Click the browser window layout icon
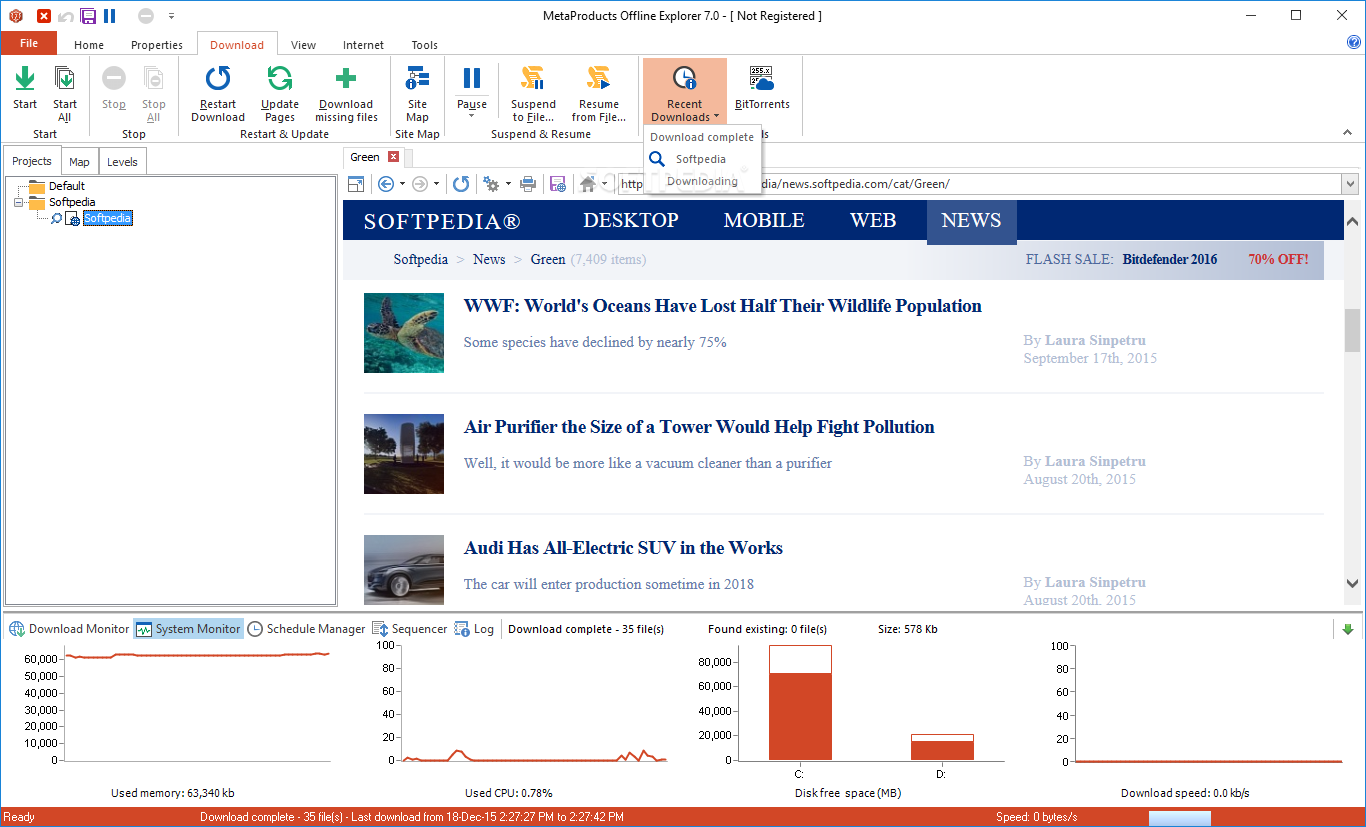Screen dimensions: 1366x827 [x=355, y=184]
